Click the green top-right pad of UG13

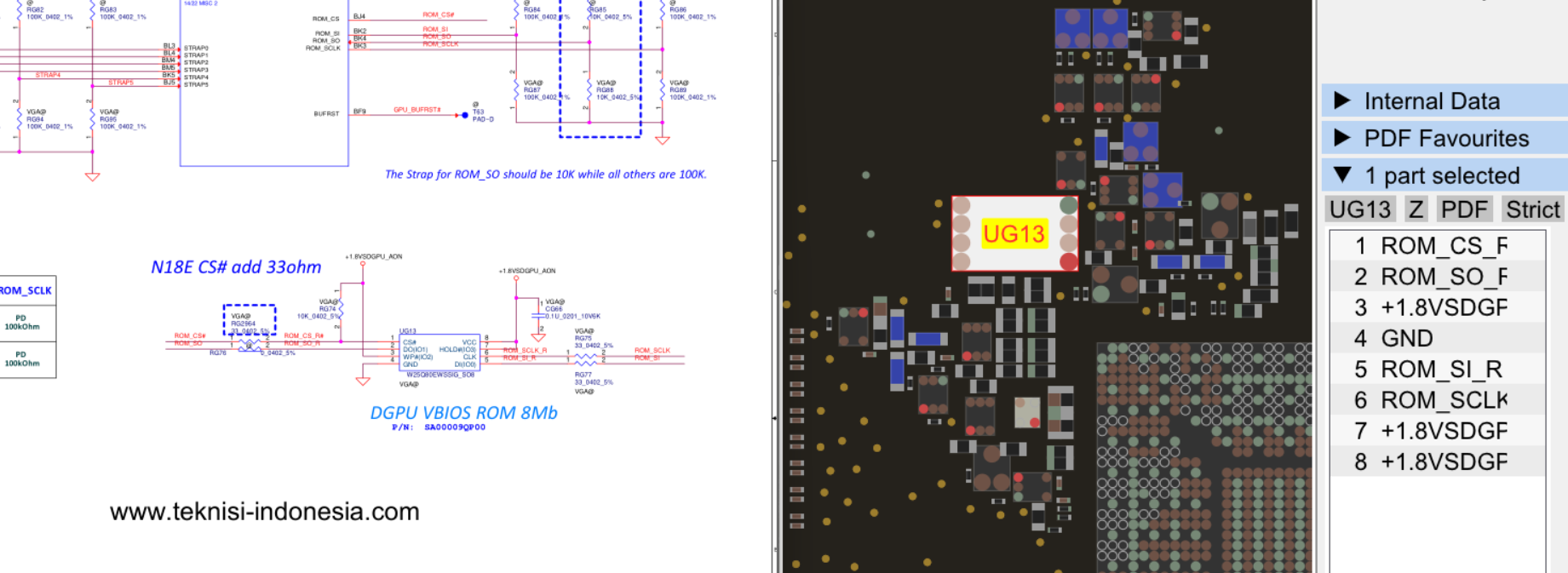click(x=1068, y=205)
